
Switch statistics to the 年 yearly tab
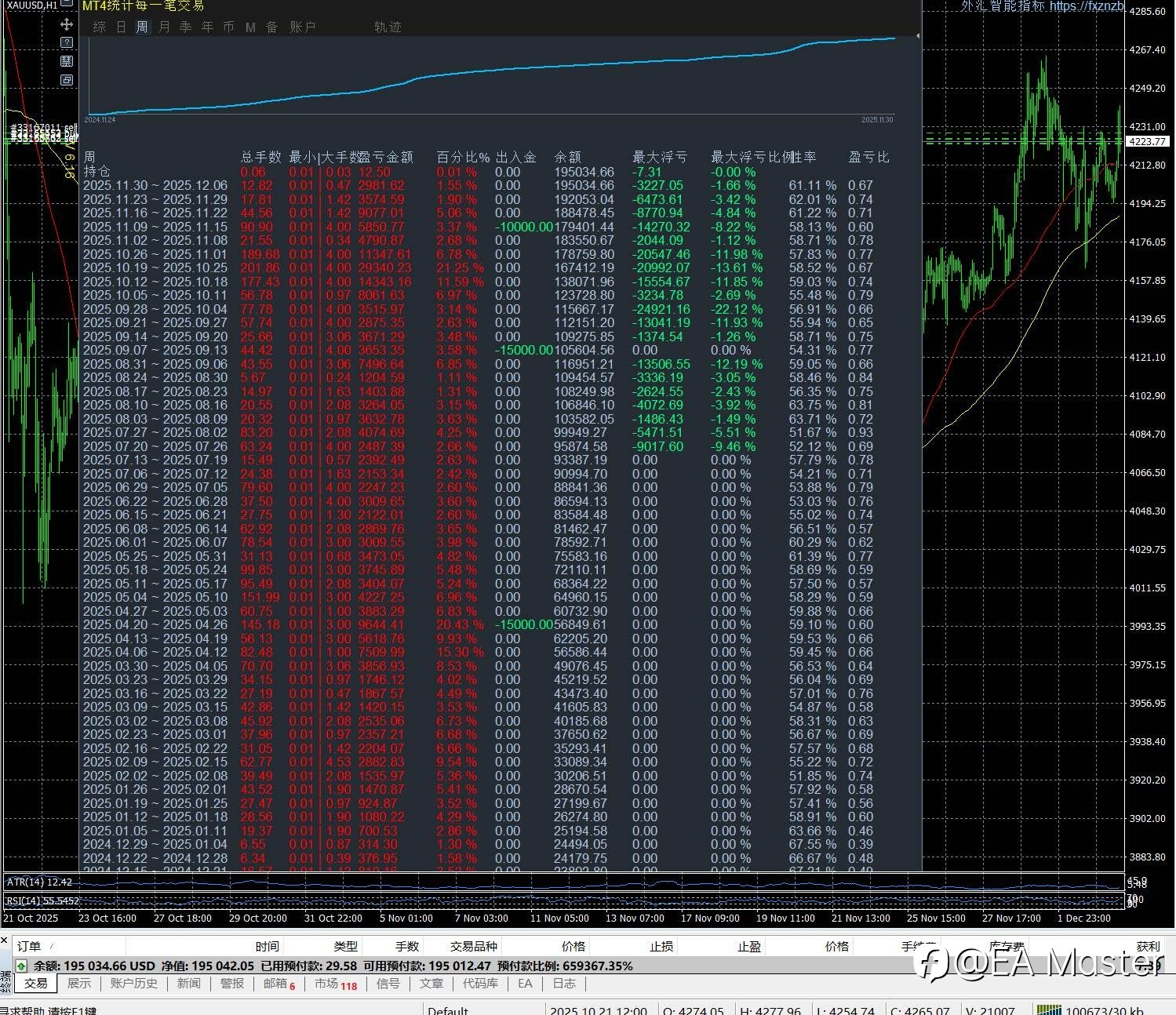[207, 27]
